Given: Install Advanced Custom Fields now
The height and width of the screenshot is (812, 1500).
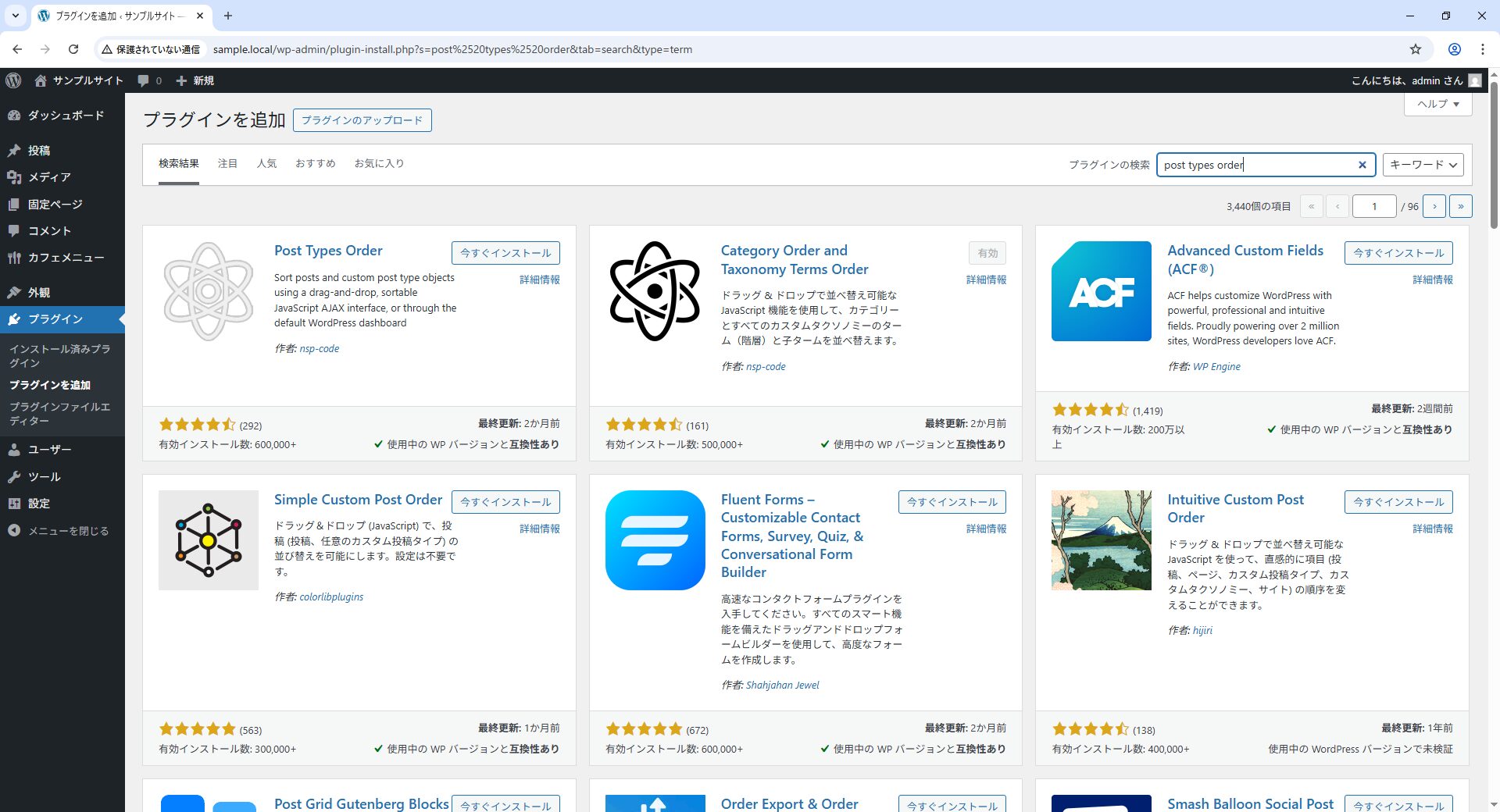Looking at the screenshot, I should click(1398, 253).
